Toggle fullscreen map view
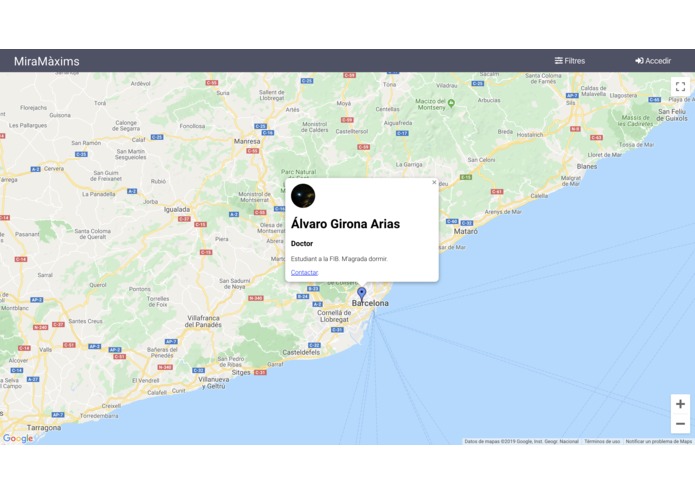695x494 pixels. [x=680, y=86]
